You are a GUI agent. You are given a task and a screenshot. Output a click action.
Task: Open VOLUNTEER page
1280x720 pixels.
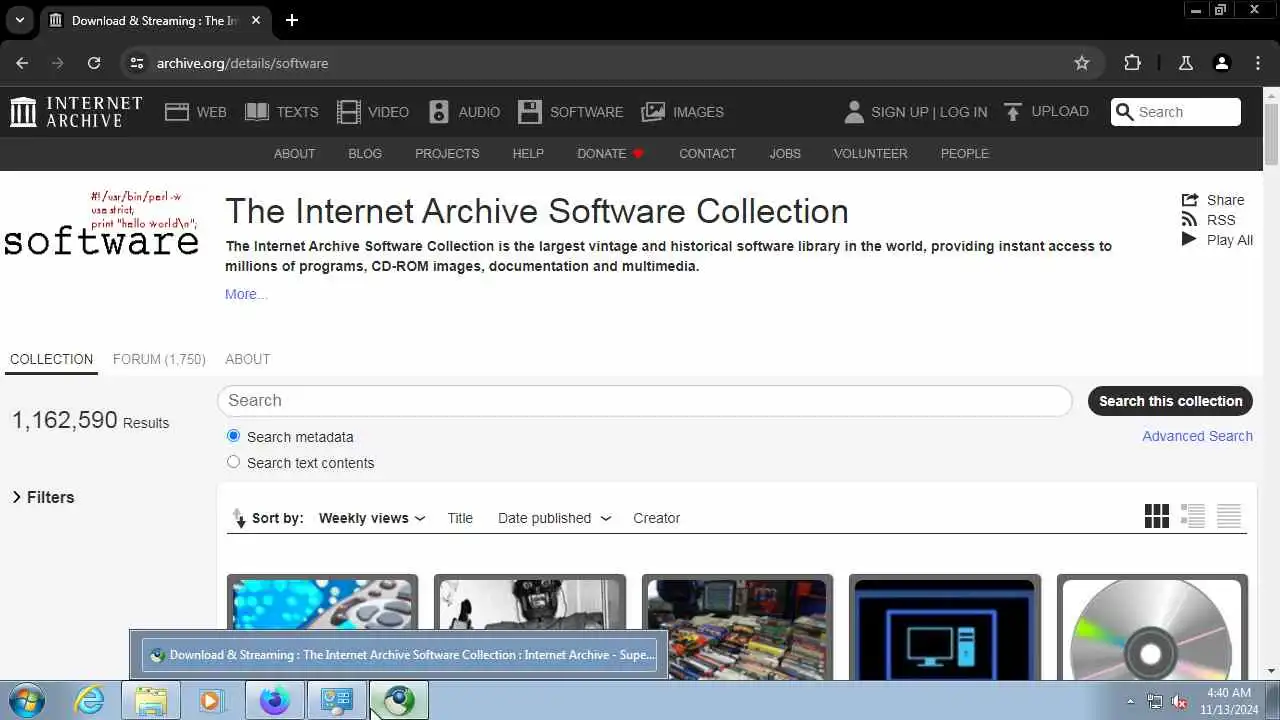[871, 153]
